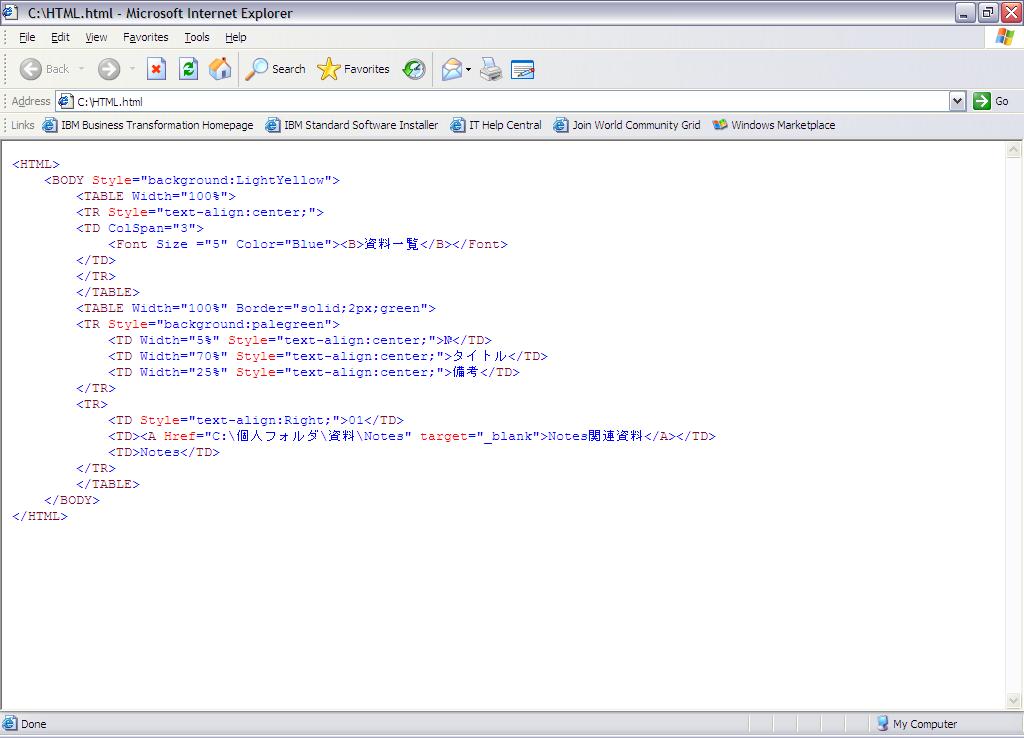Open the Tools menu
Image resolution: width=1024 pixels, height=738 pixels.
coord(196,37)
